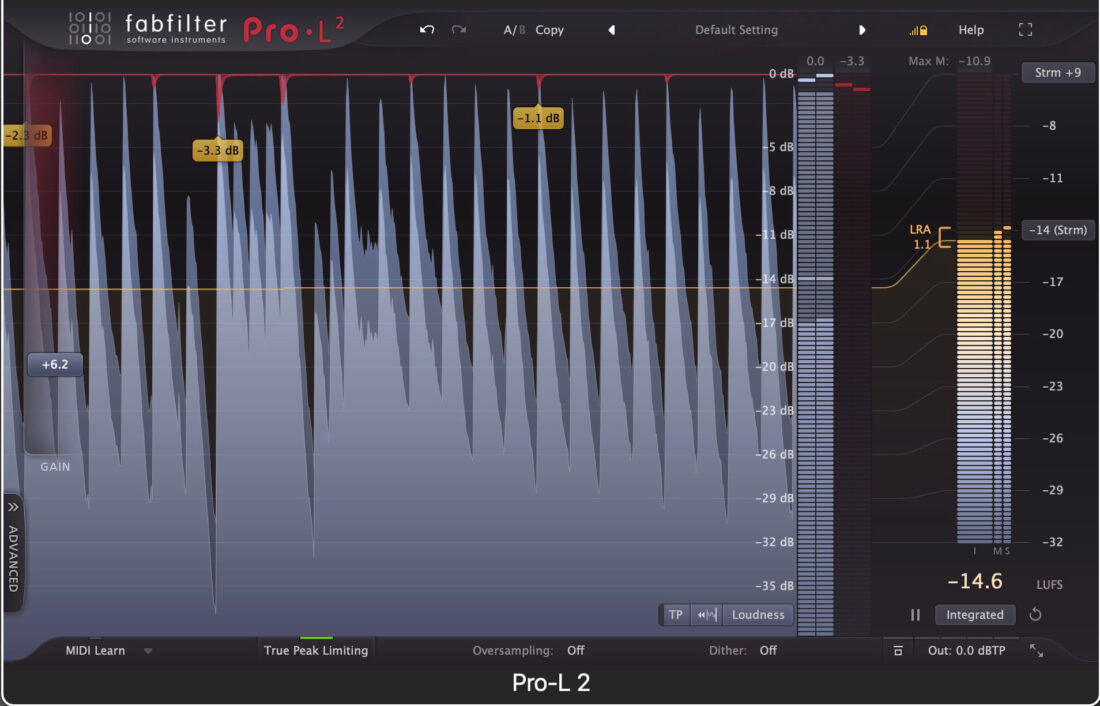This screenshot has height=706, width=1100.
Task: Click the redo arrow icon
Action: coord(459,29)
